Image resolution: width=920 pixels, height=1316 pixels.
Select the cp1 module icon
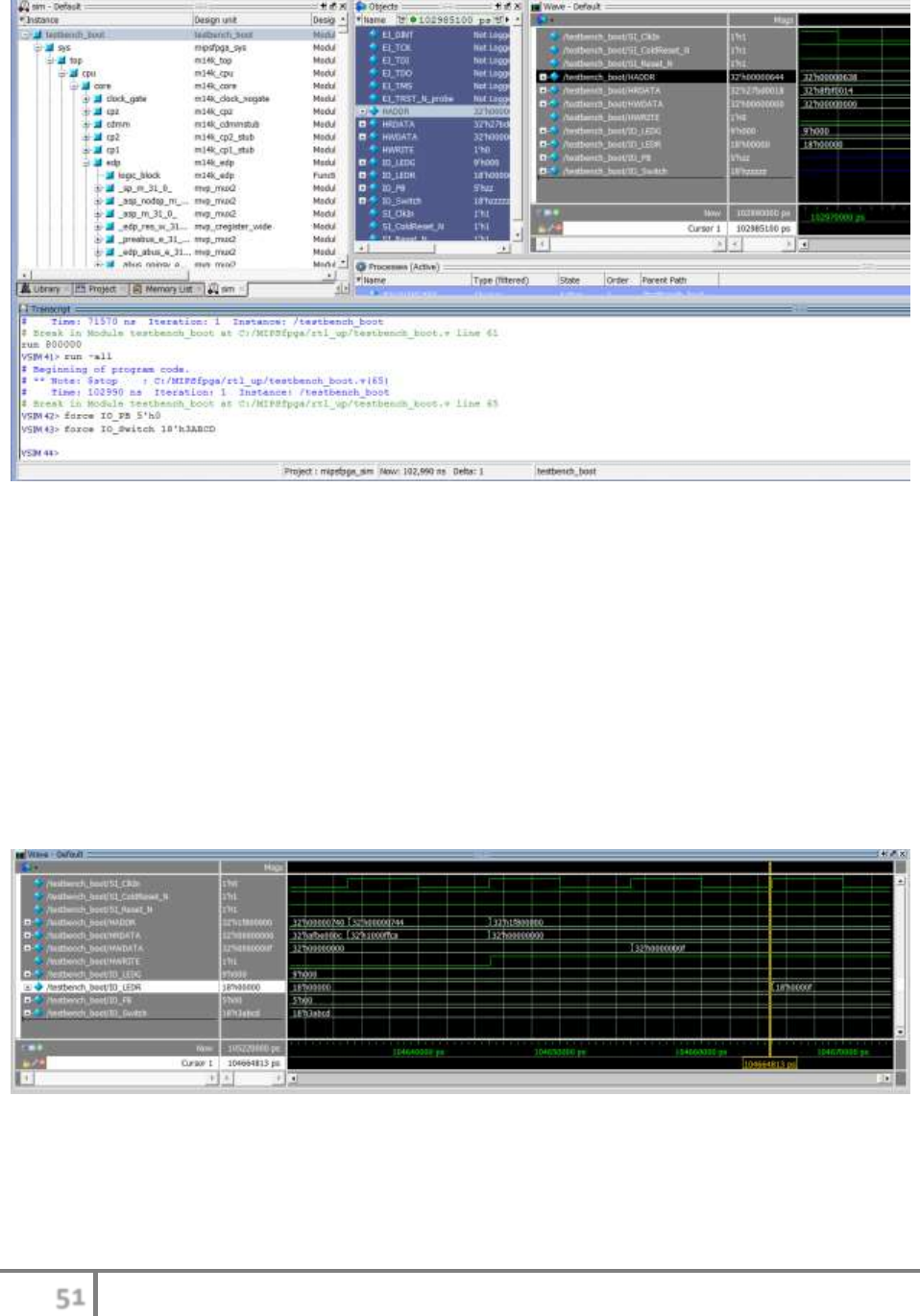click(98, 150)
